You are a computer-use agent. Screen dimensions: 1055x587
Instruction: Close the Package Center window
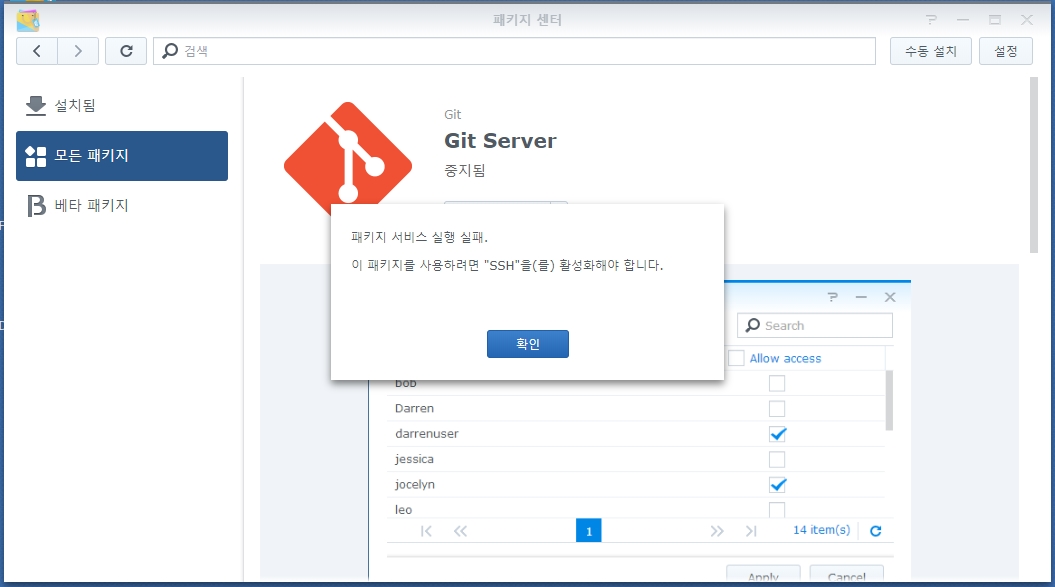click(x=1027, y=20)
